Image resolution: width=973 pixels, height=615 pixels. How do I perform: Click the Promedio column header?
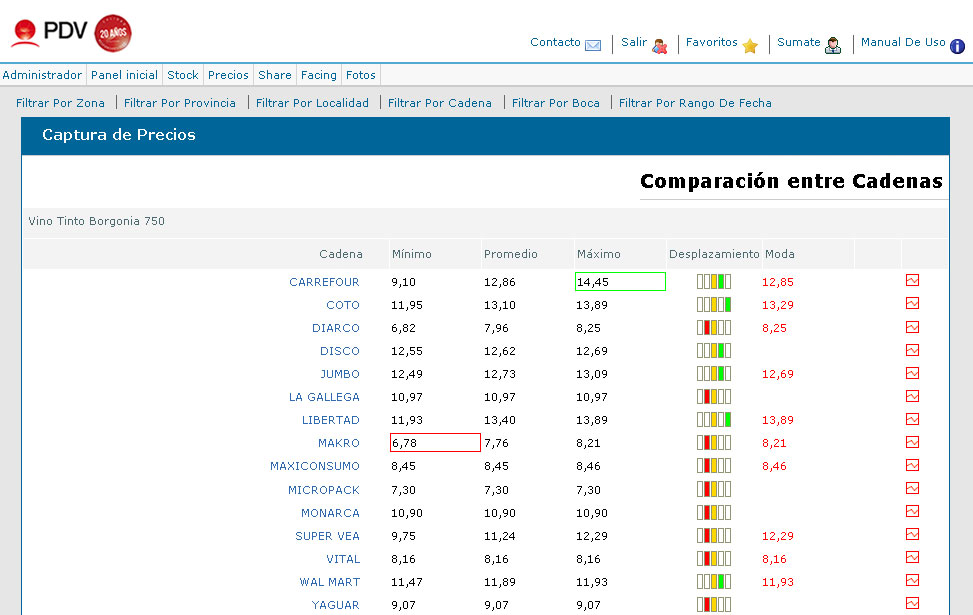511,254
